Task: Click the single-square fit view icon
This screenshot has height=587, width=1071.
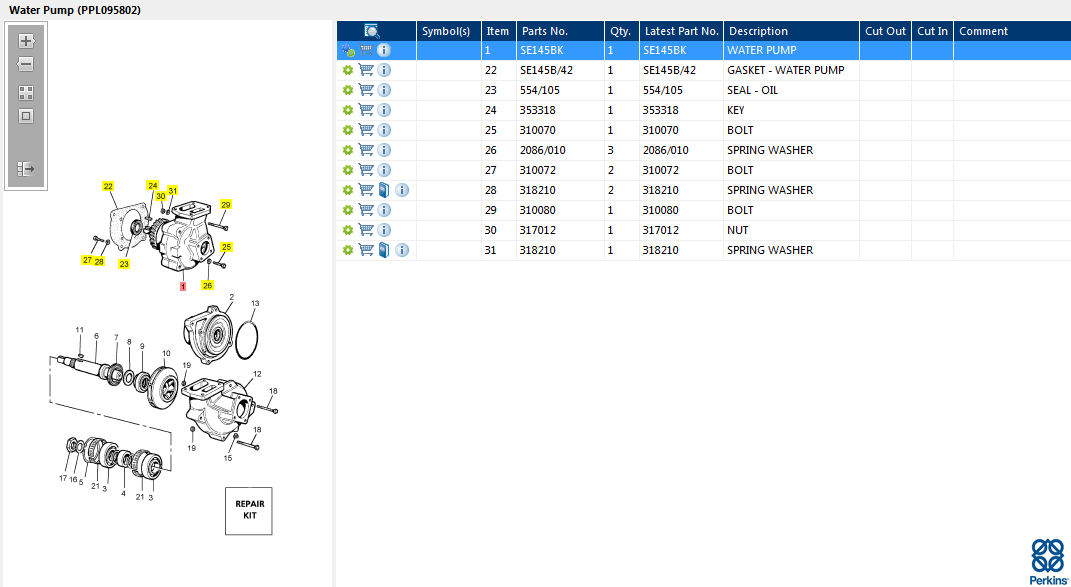Action: (26, 116)
